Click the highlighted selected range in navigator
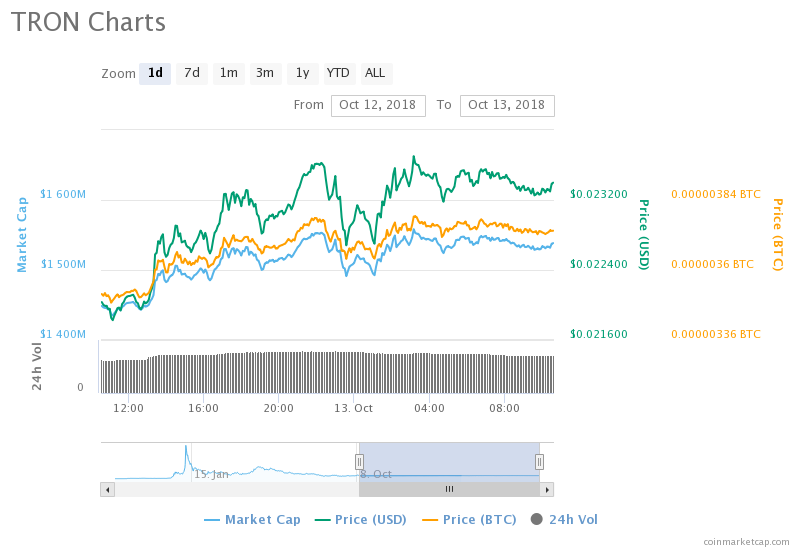 (x=449, y=462)
